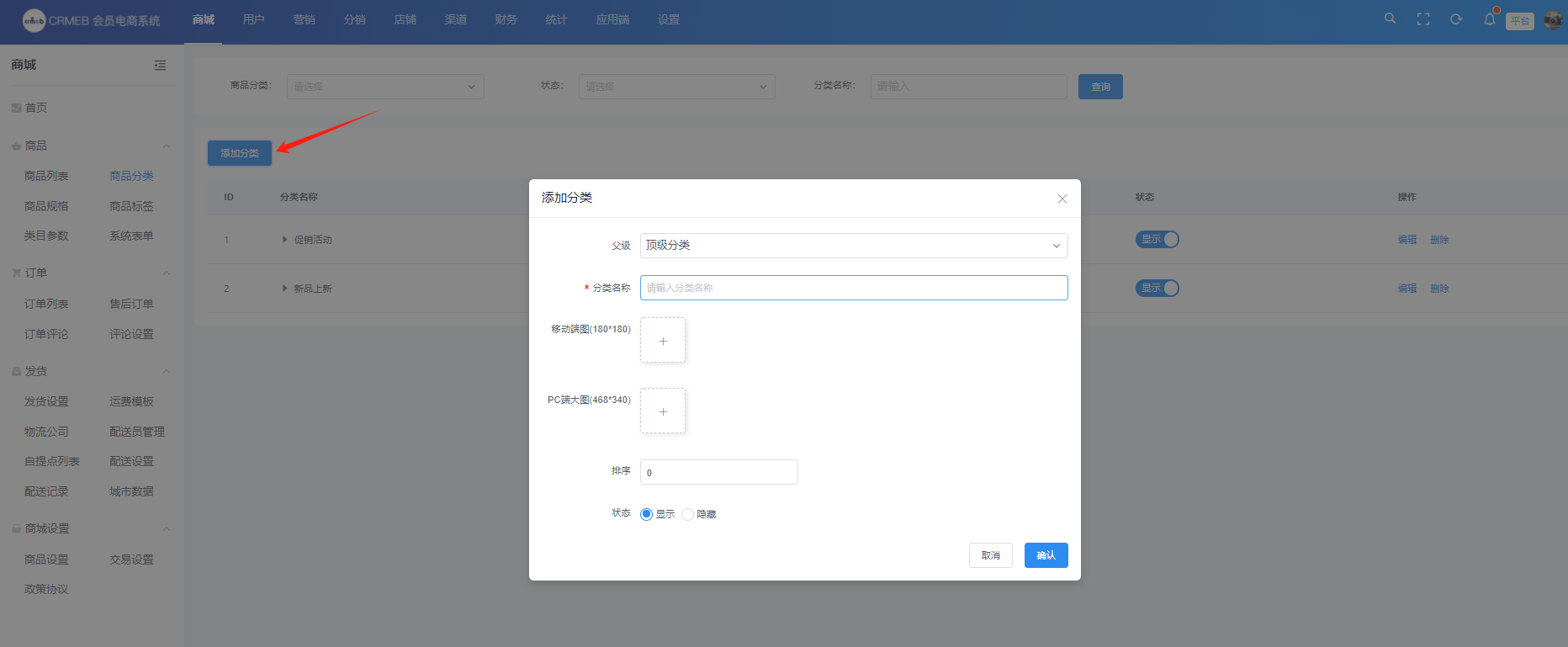Collapse sidebar using the menu fold icon

pos(160,66)
